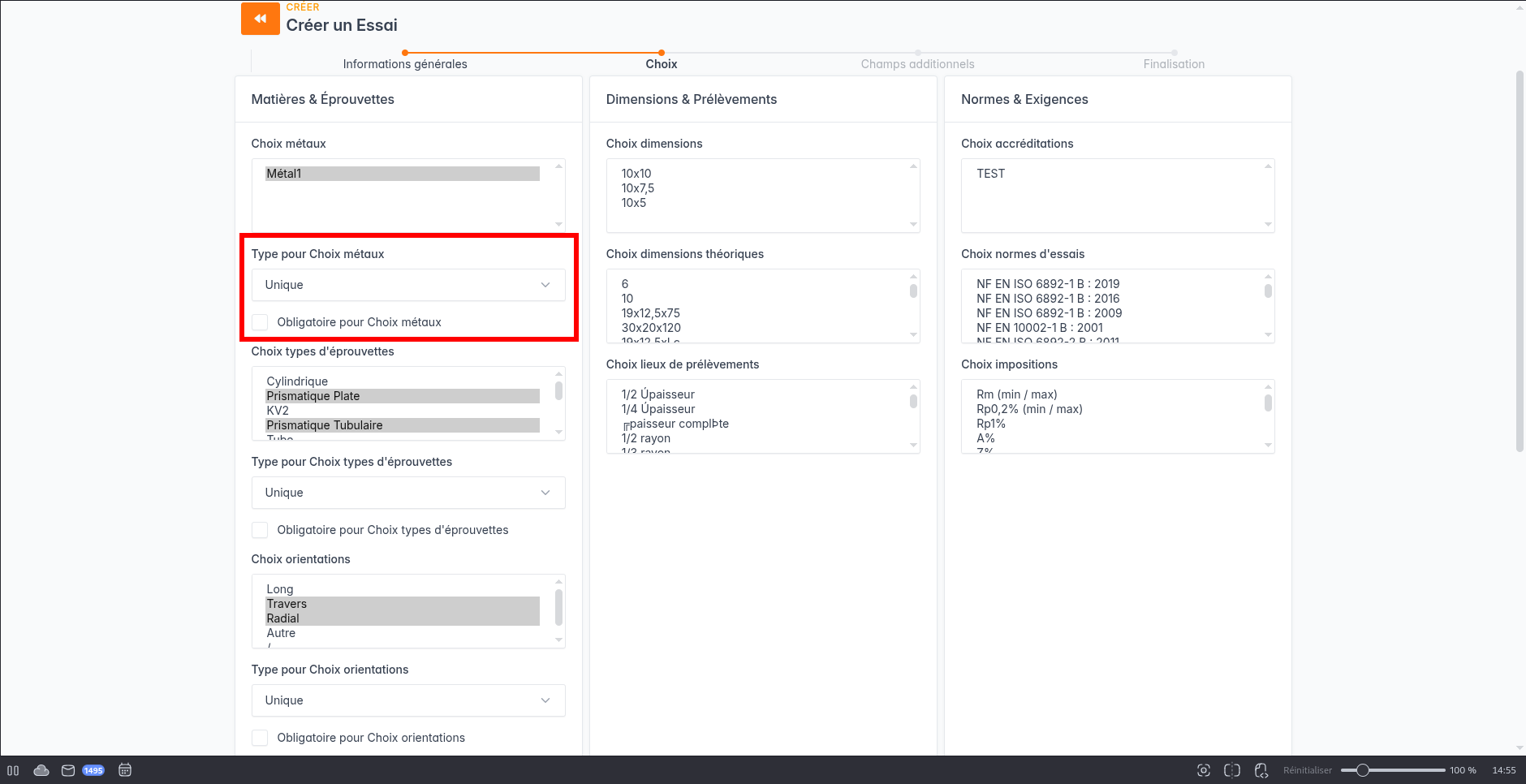Select 10x7,5 in Choix dimensions list
The width and height of the screenshot is (1526, 784).
point(638,188)
